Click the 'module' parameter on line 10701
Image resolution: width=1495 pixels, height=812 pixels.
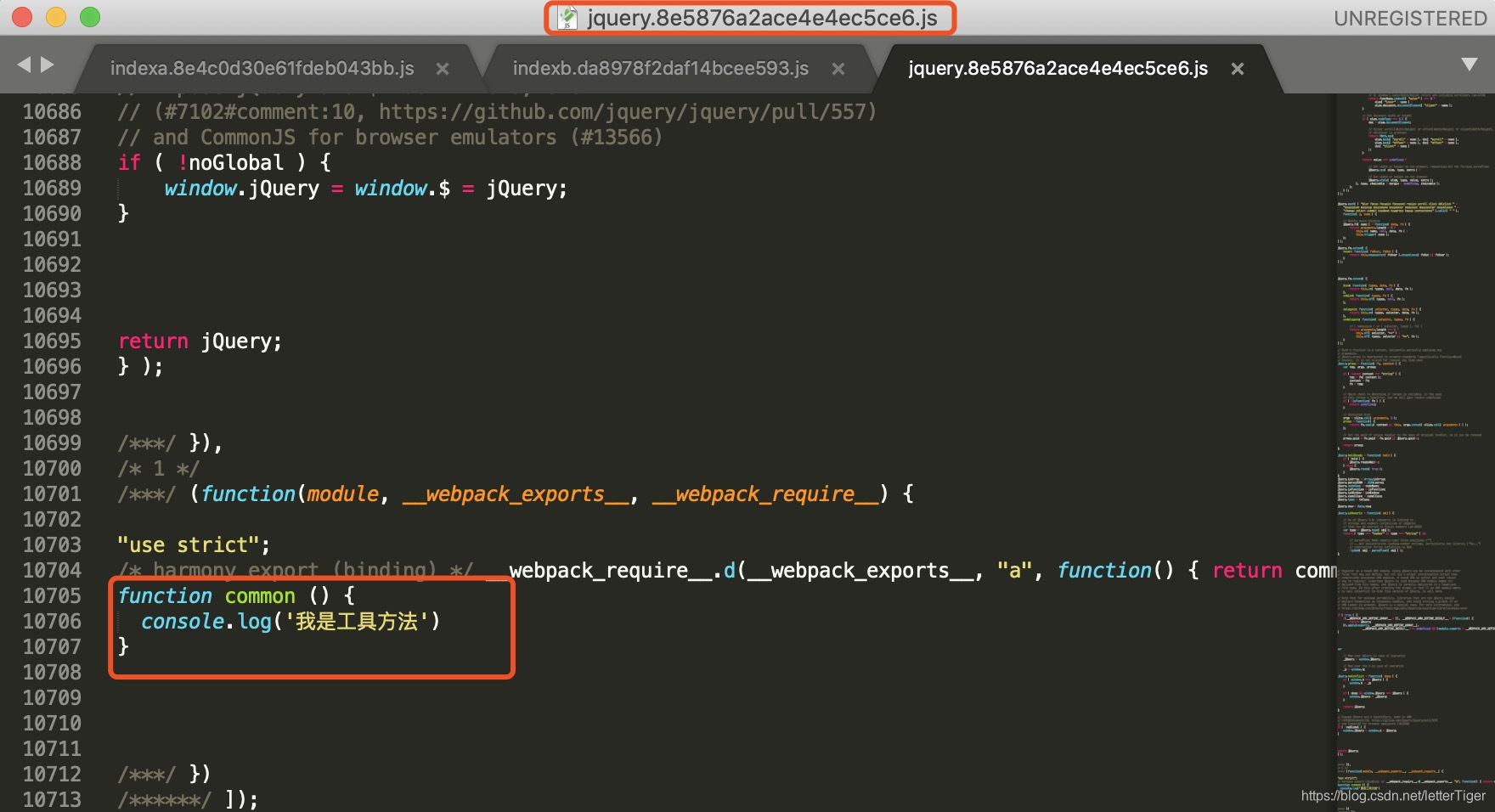coord(343,493)
